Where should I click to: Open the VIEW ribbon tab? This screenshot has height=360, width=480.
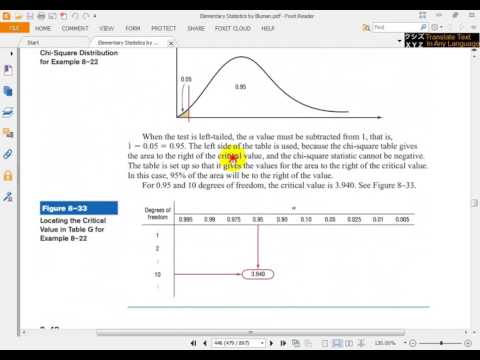107,28
